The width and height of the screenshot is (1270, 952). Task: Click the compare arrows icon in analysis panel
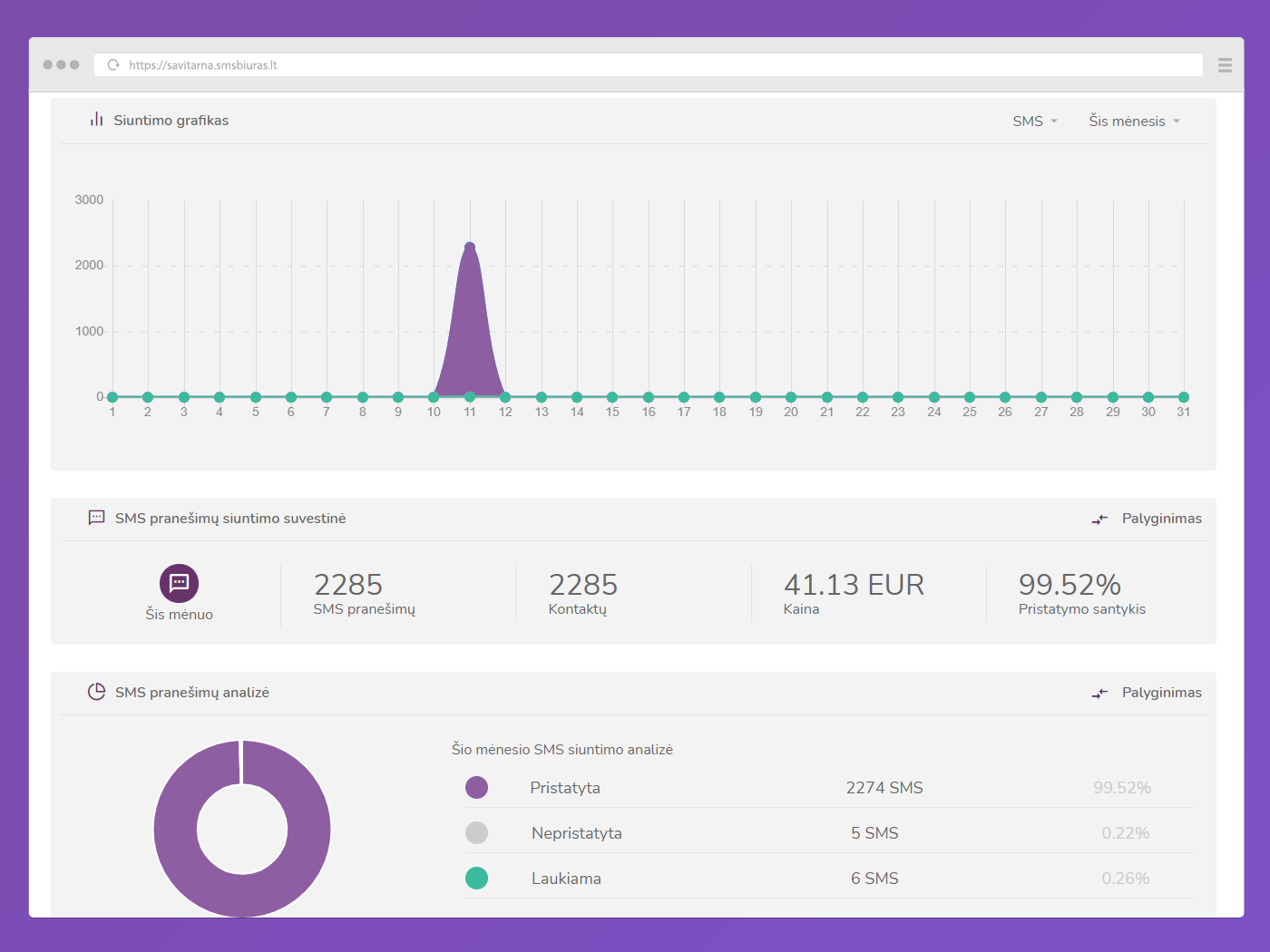click(x=1099, y=694)
